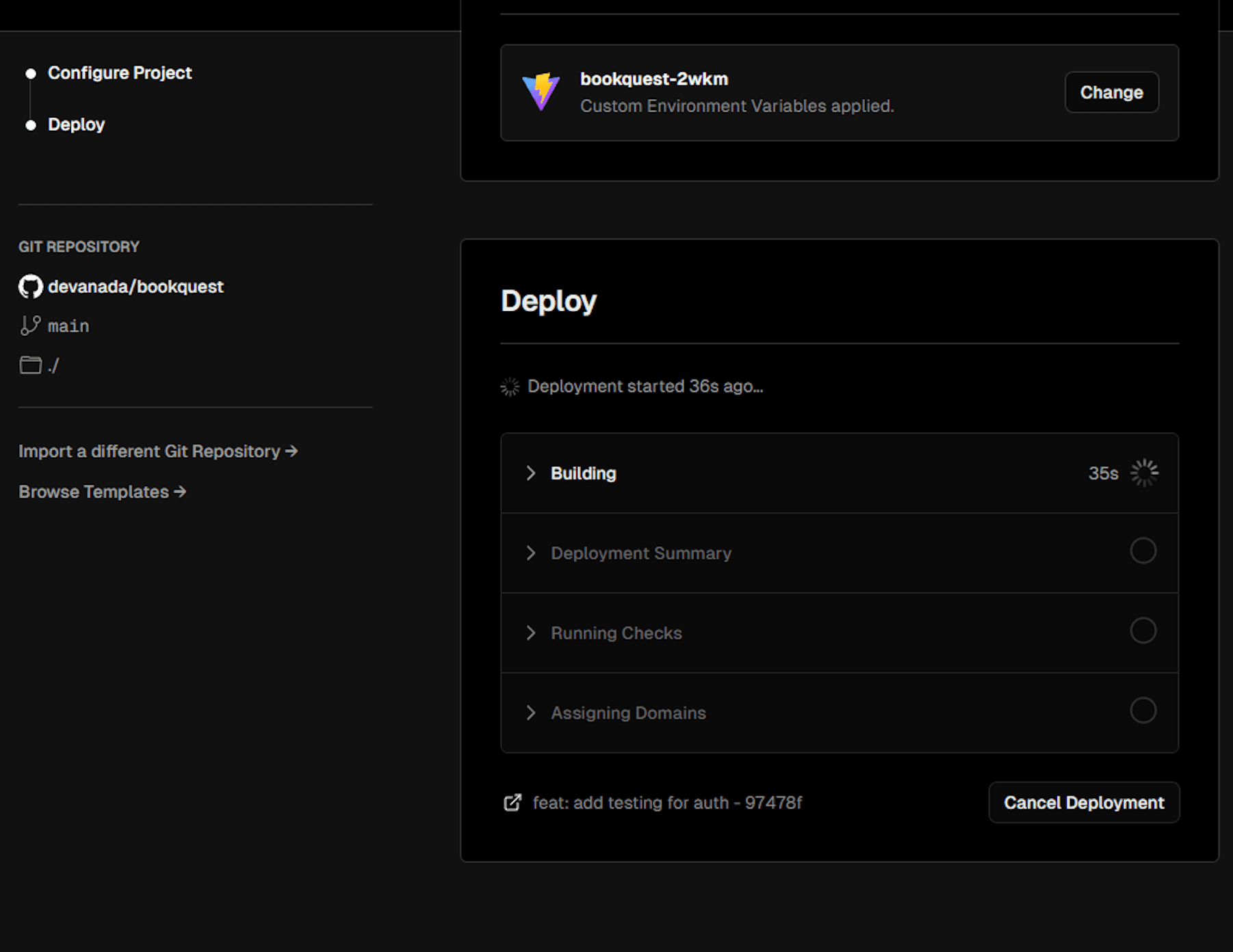1233x952 pixels.
Task: Click Custom Environment Variables applied text
Action: click(737, 106)
